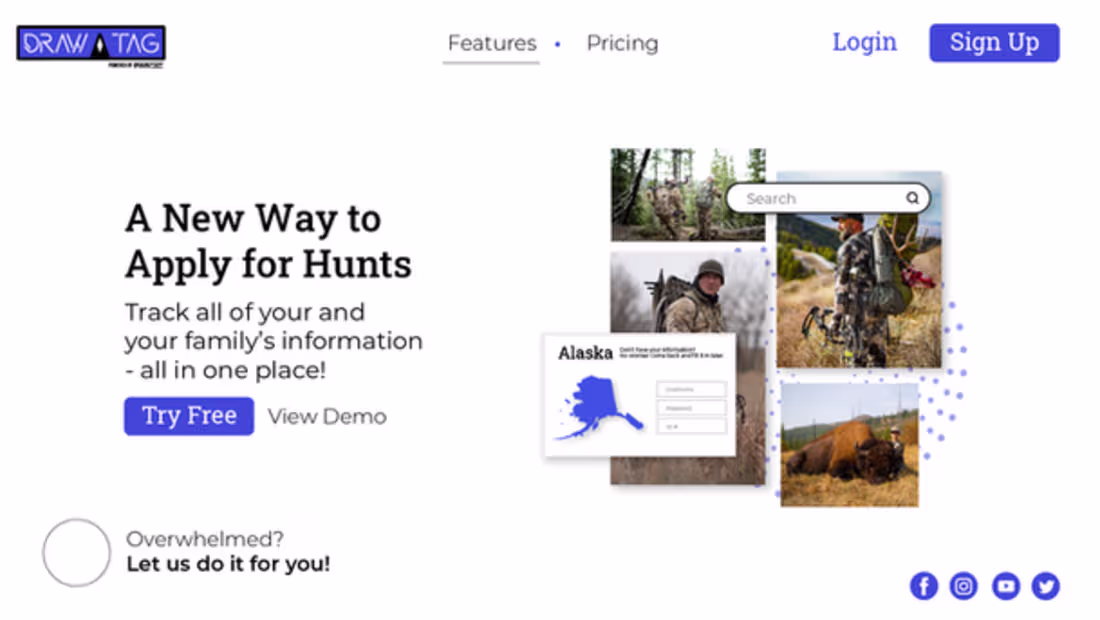The height and width of the screenshot is (620, 1100).
Task: Open the bison photo thumbnail
Action: pyautogui.click(x=849, y=445)
